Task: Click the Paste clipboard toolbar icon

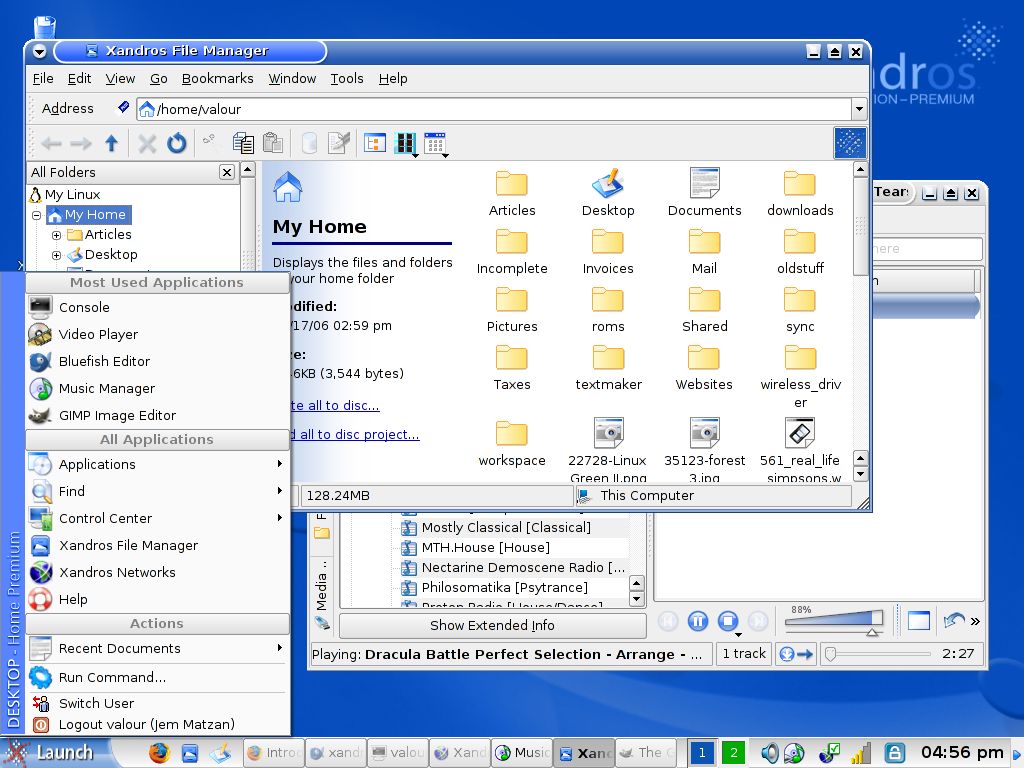Action: click(272, 143)
